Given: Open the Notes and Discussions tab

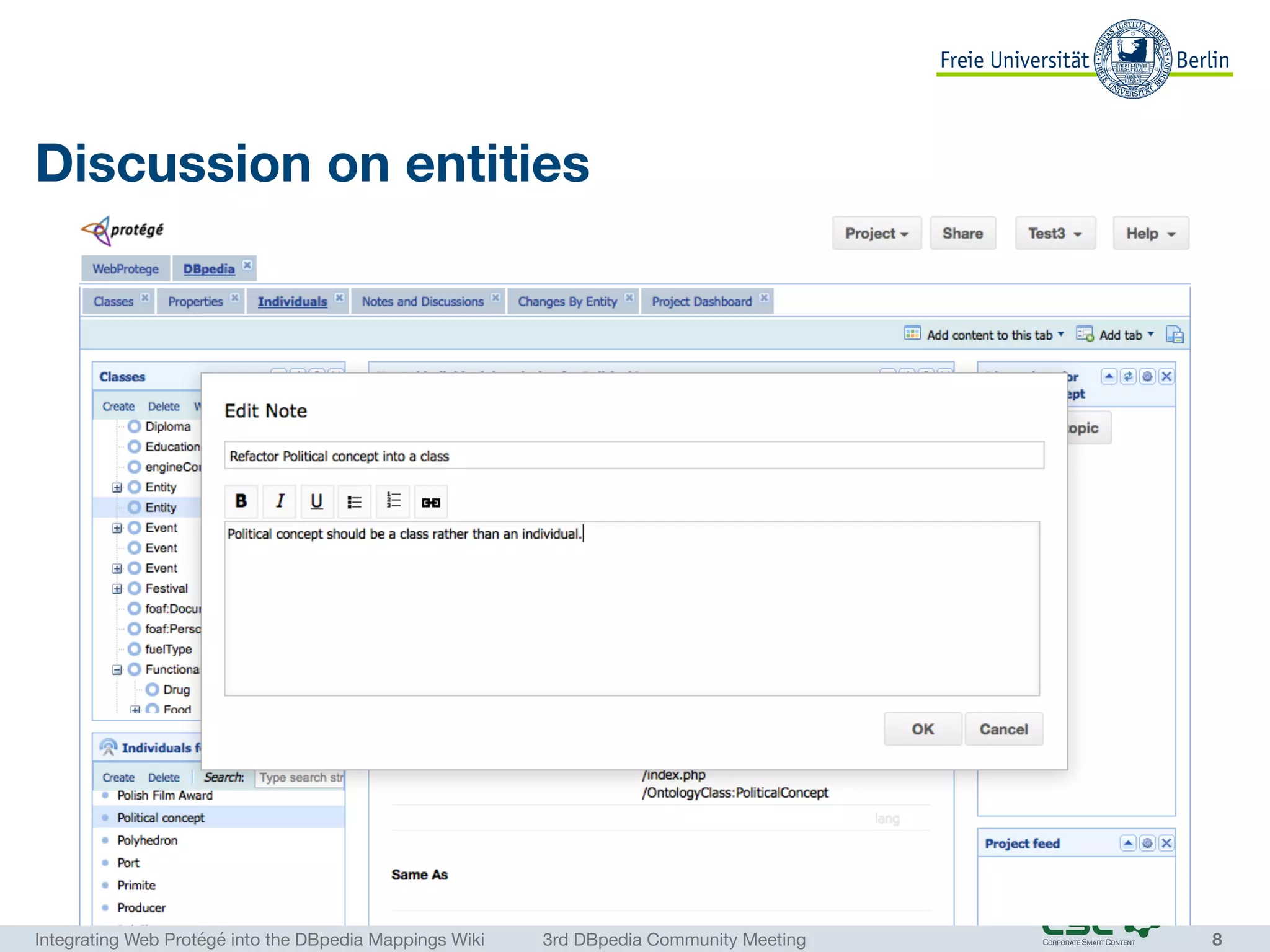Looking at the screenshot, I should pos(423,302).
